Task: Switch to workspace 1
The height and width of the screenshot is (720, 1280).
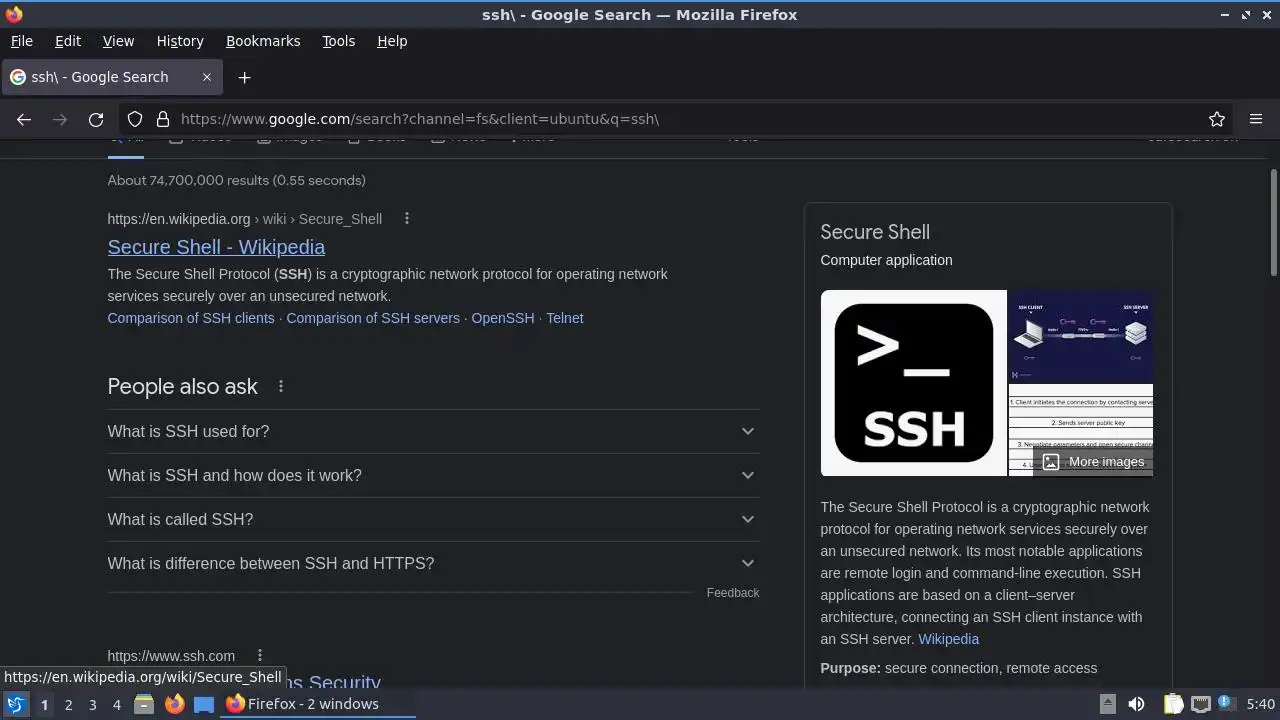Action: tap(44, 705)
